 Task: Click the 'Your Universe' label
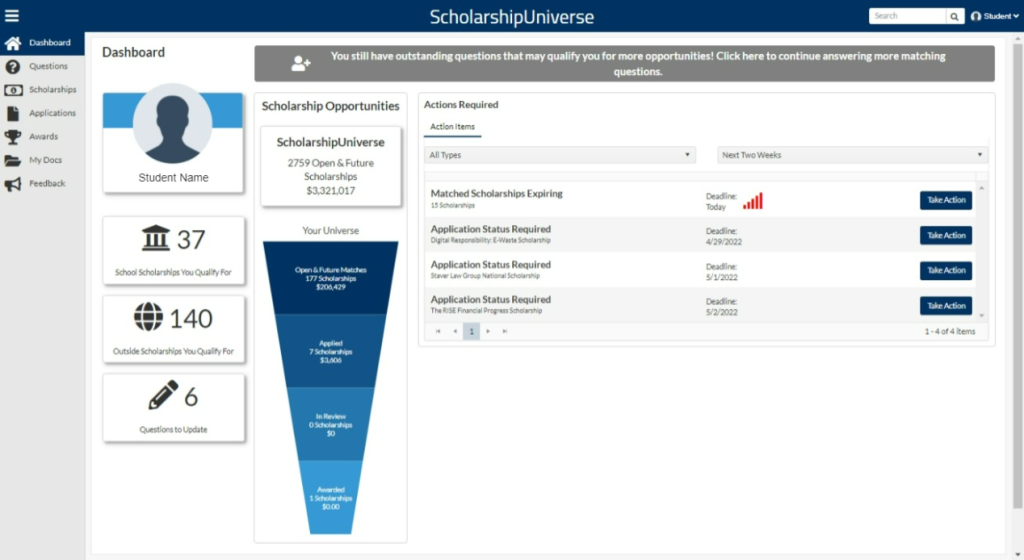point(330,230)
